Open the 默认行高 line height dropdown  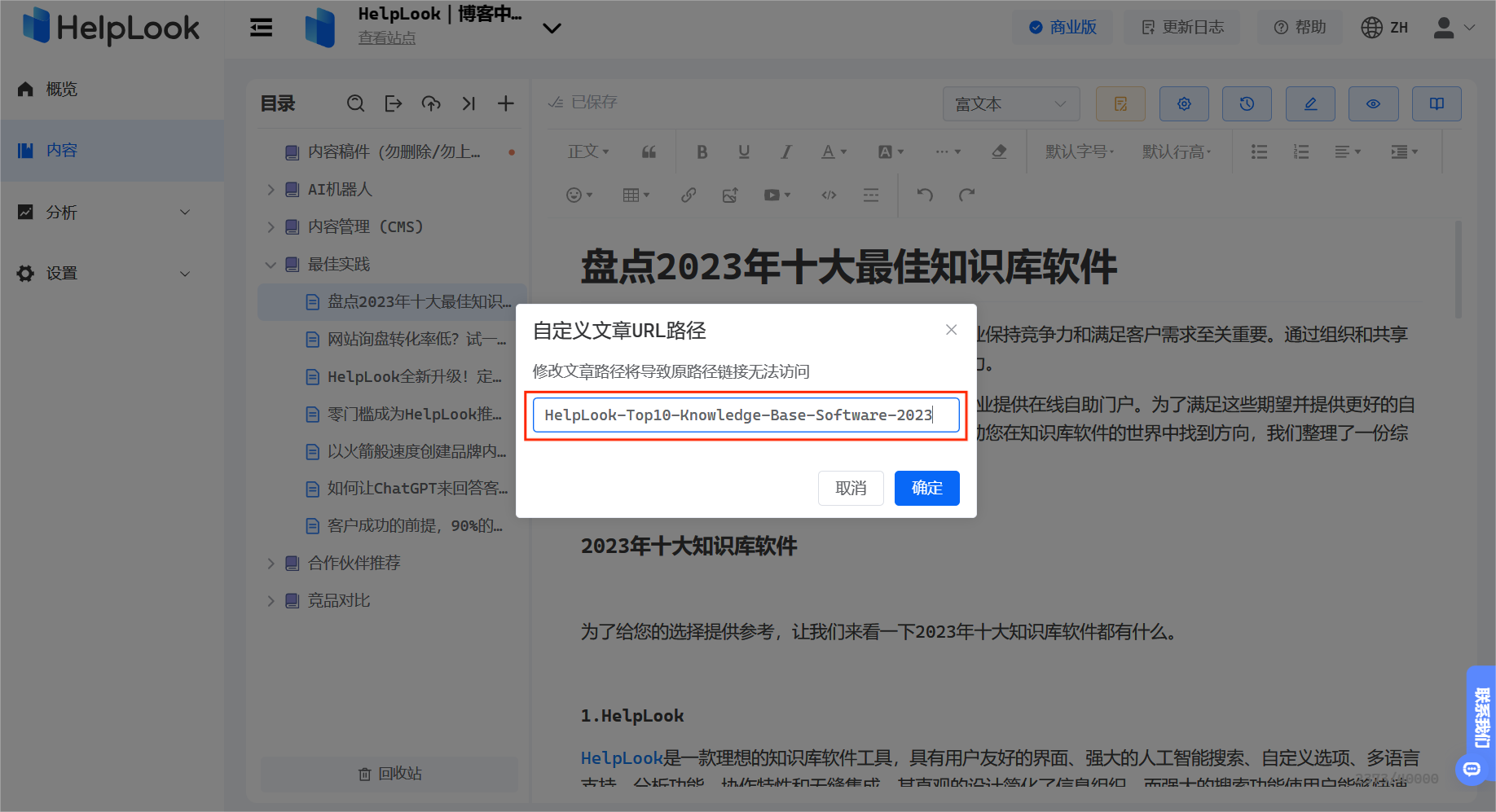tap(1177, 151)
